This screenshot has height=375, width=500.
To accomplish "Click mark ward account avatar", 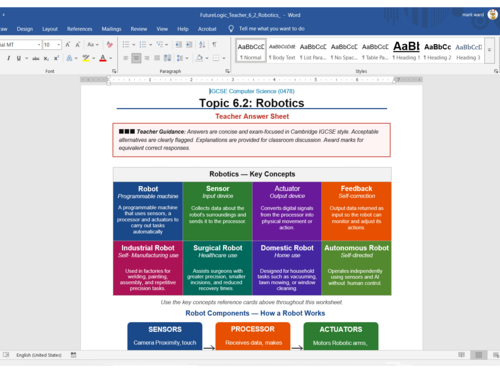I will click(x=493, y=15).
